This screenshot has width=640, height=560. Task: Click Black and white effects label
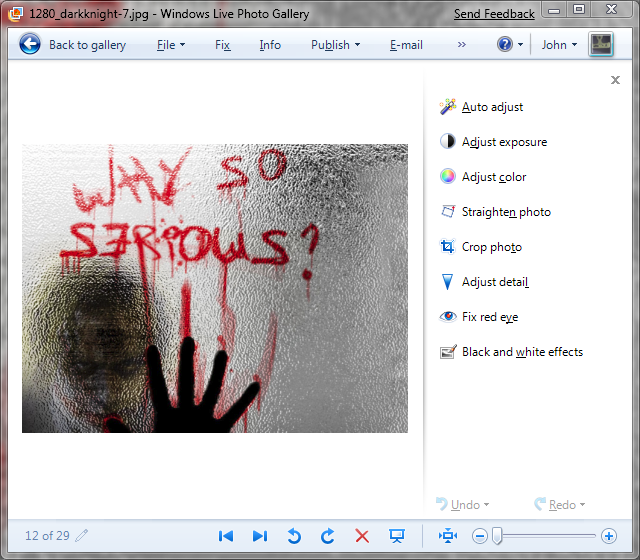[522, 352]
